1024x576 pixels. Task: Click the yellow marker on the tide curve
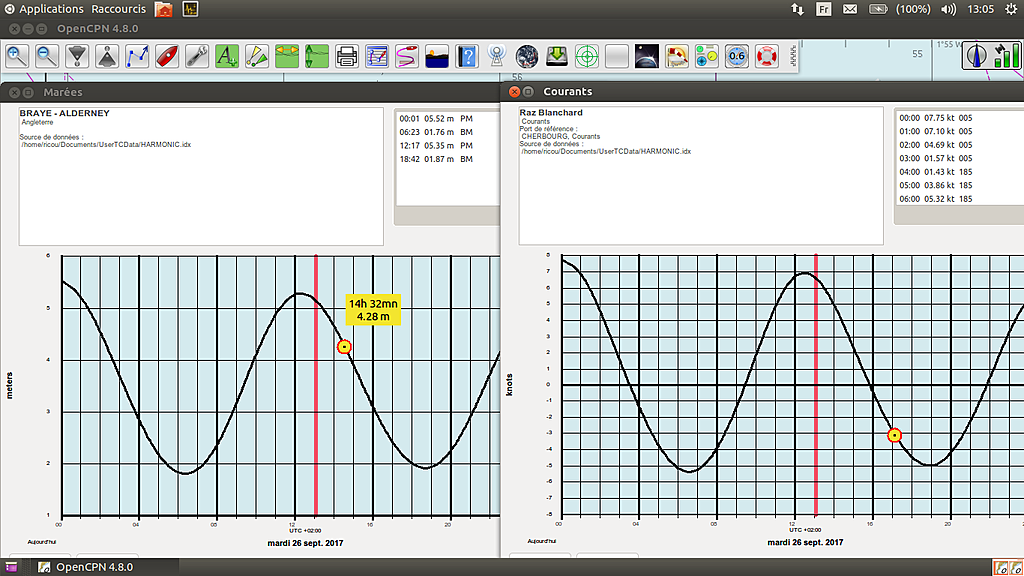pos(344,347)
